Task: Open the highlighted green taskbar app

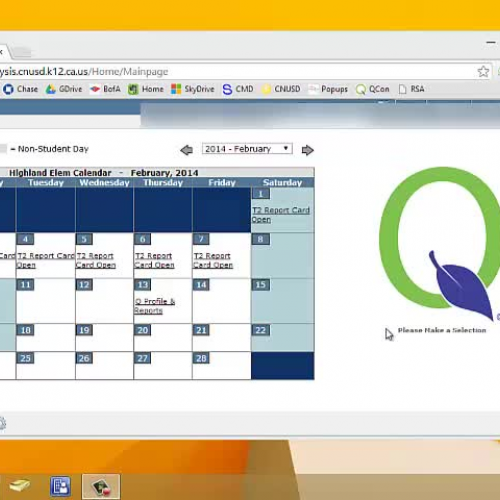Action: [x=101, y=487]
